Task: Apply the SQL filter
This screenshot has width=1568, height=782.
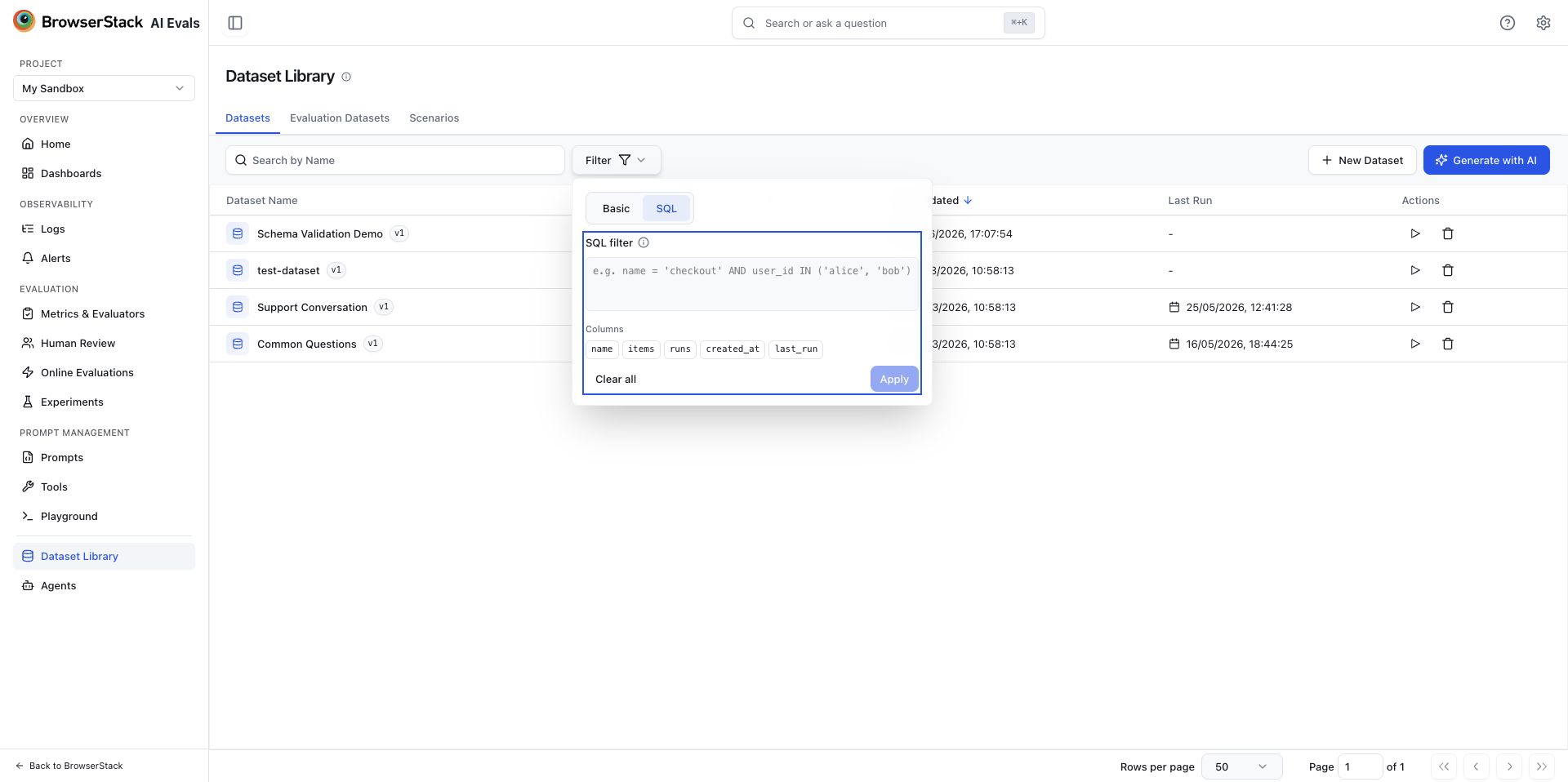Action: 894,379
